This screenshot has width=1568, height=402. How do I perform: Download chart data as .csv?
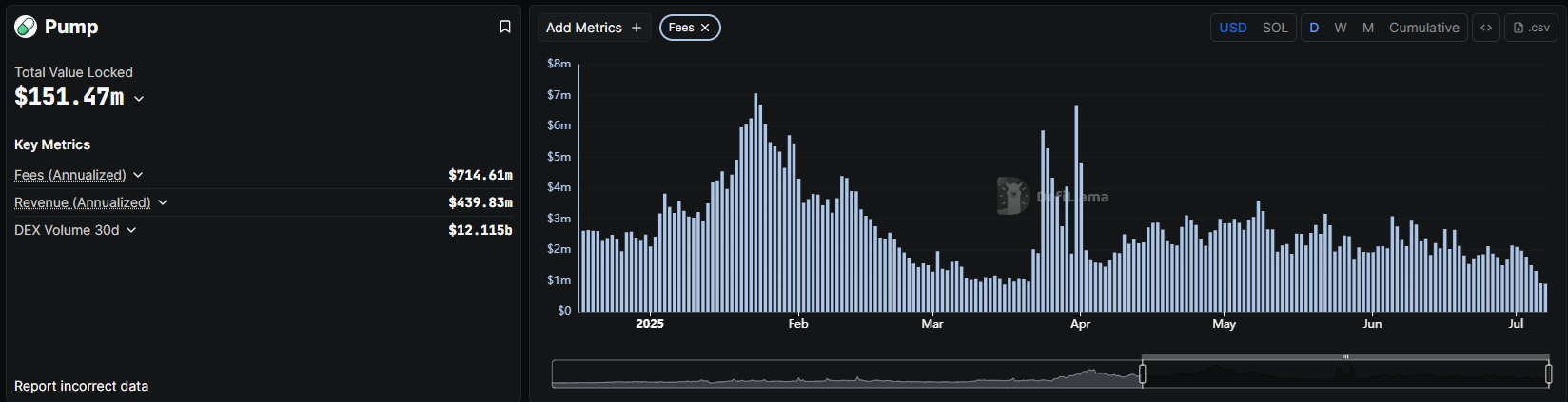tap(1531, 28)
